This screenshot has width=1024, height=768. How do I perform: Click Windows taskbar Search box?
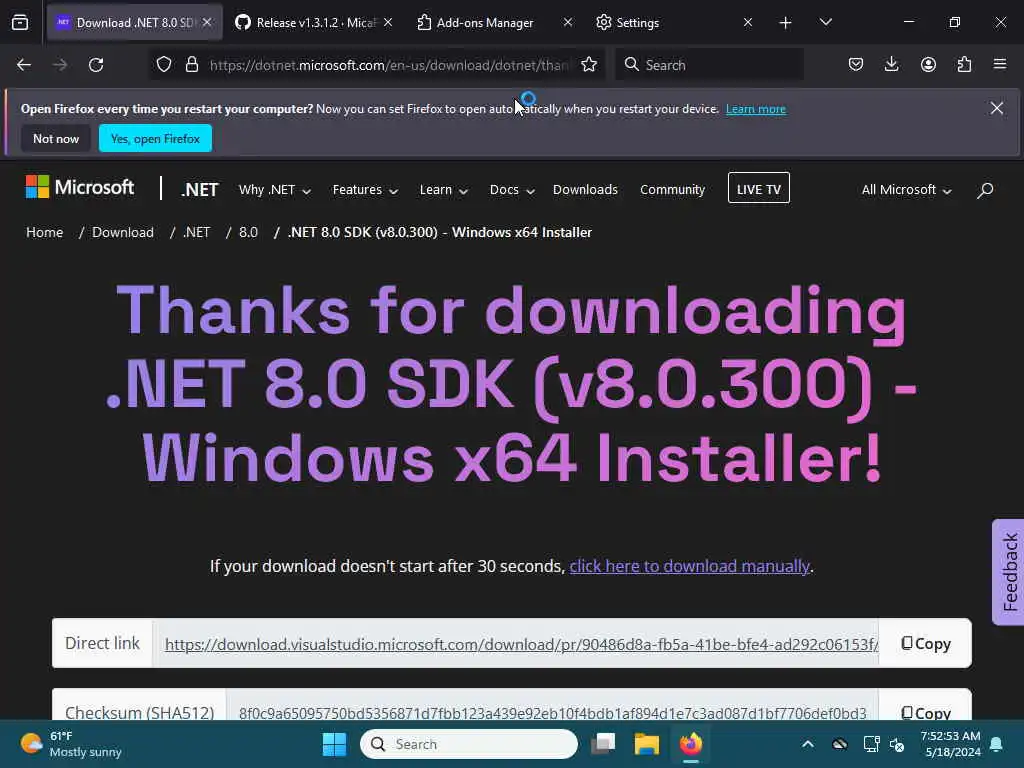point(469,744)
